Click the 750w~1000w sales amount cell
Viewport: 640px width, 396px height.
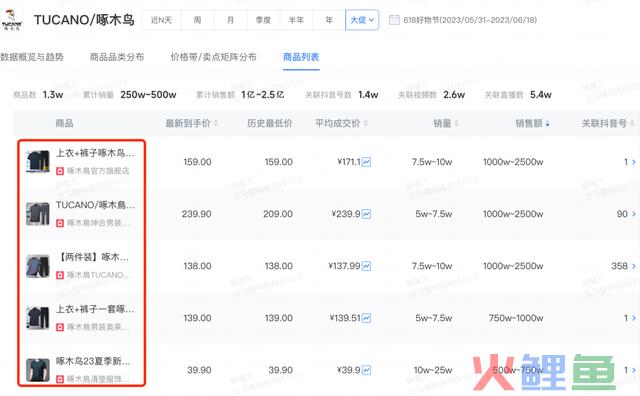[x=516, y=318]
